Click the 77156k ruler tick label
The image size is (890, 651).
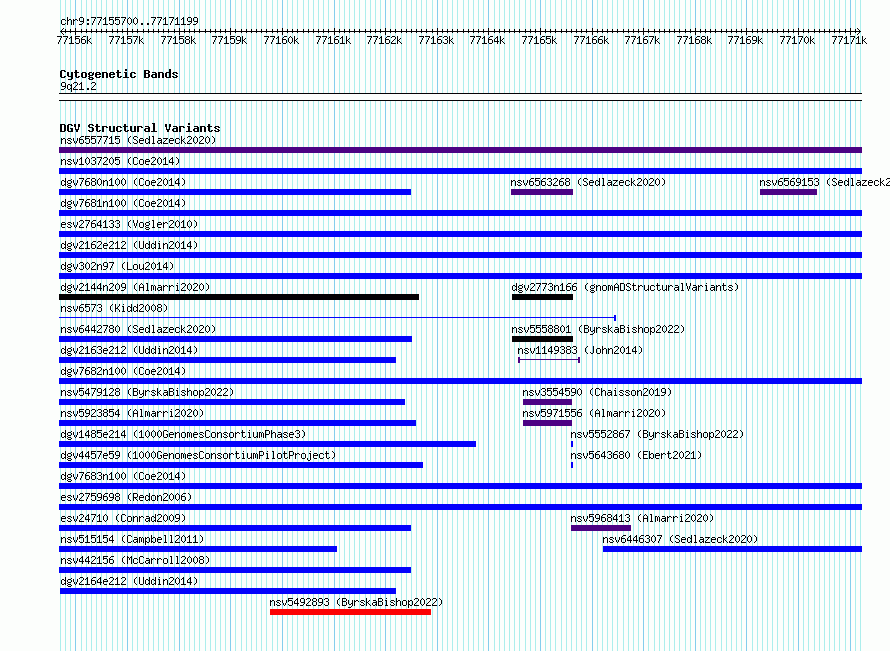[74, 40]
